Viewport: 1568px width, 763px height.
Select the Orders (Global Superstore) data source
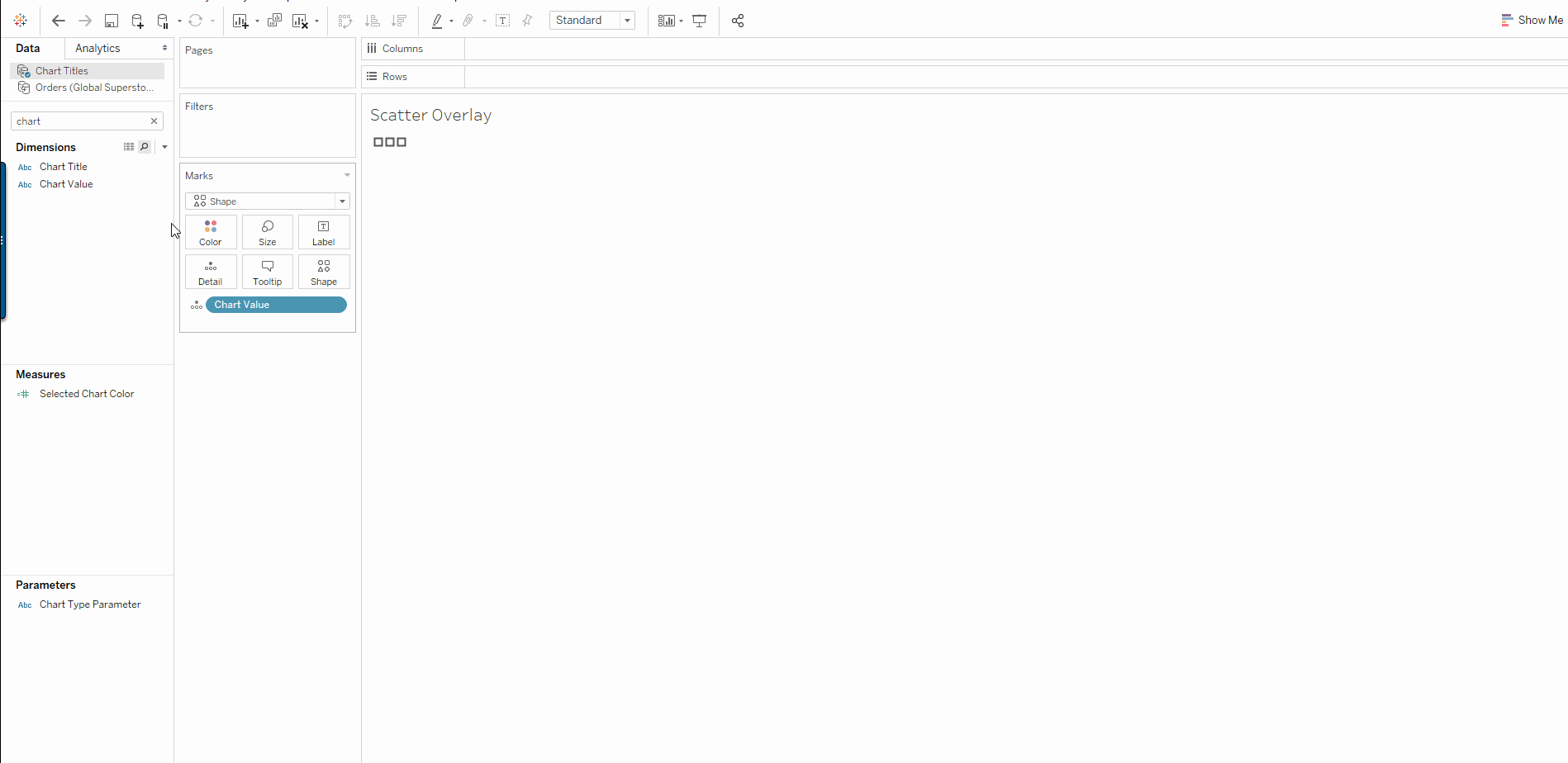88,88
